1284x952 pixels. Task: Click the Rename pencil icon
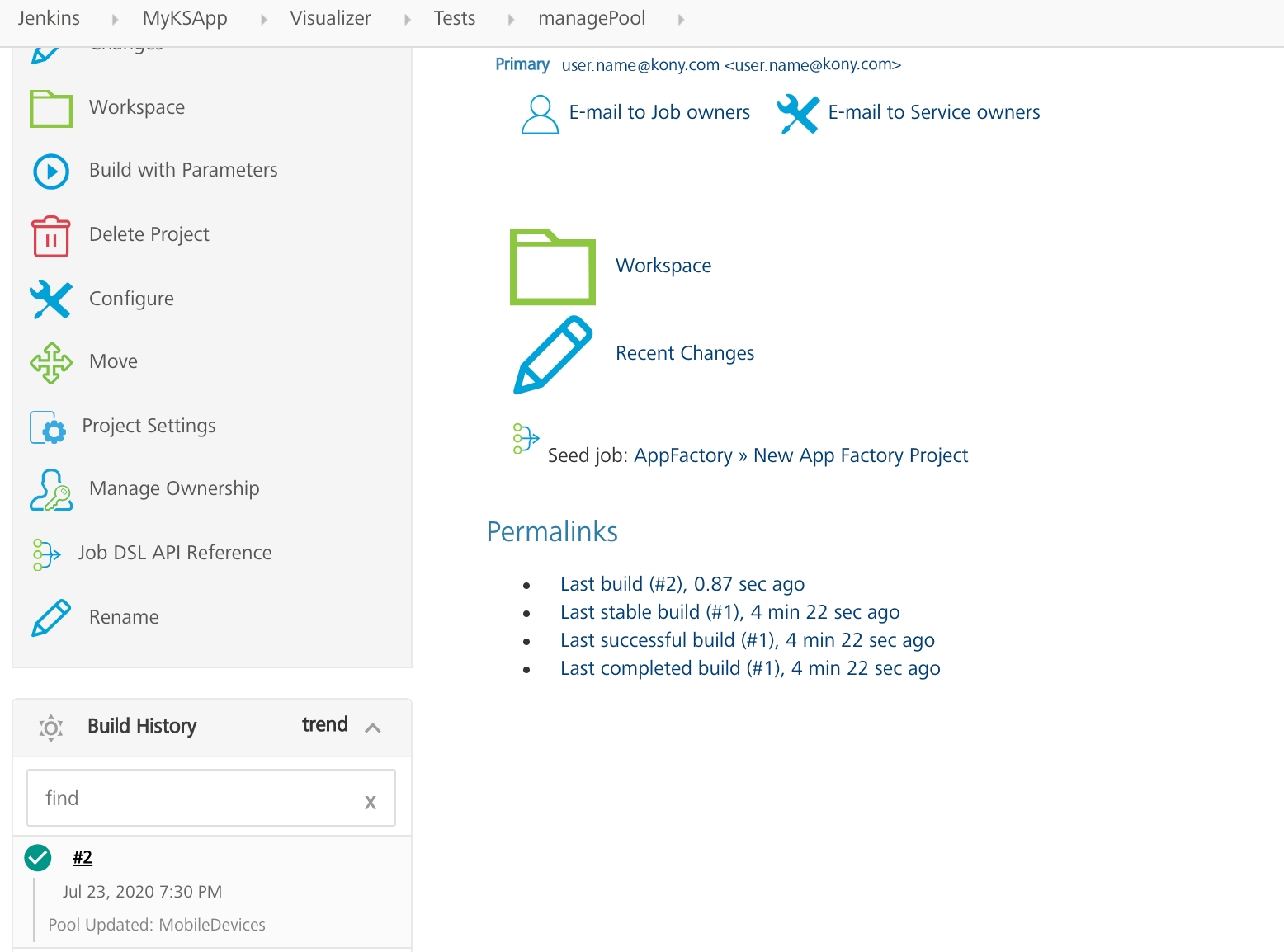pos(51,618)
